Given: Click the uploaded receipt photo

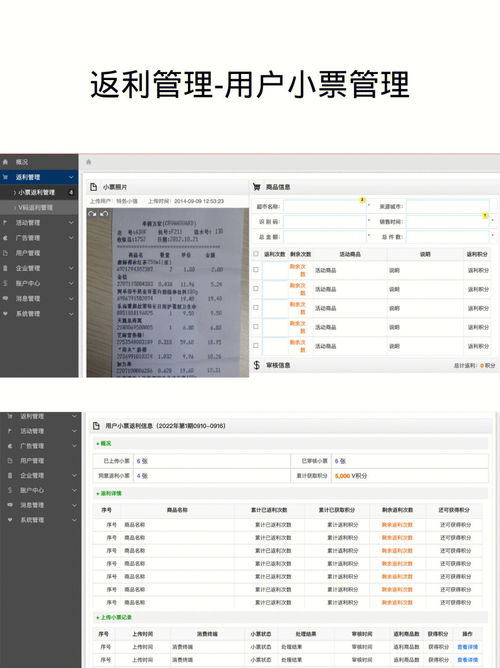Looking at the screenshot, I should 167,292.
